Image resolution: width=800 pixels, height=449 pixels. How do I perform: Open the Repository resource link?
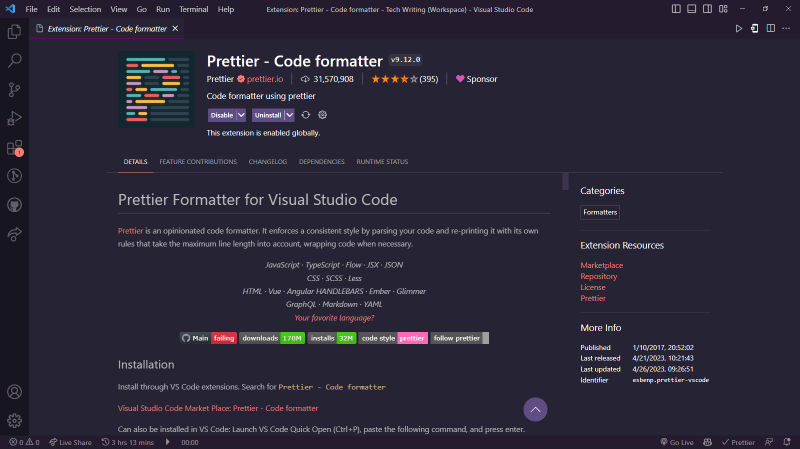click(x=598, y=276)
